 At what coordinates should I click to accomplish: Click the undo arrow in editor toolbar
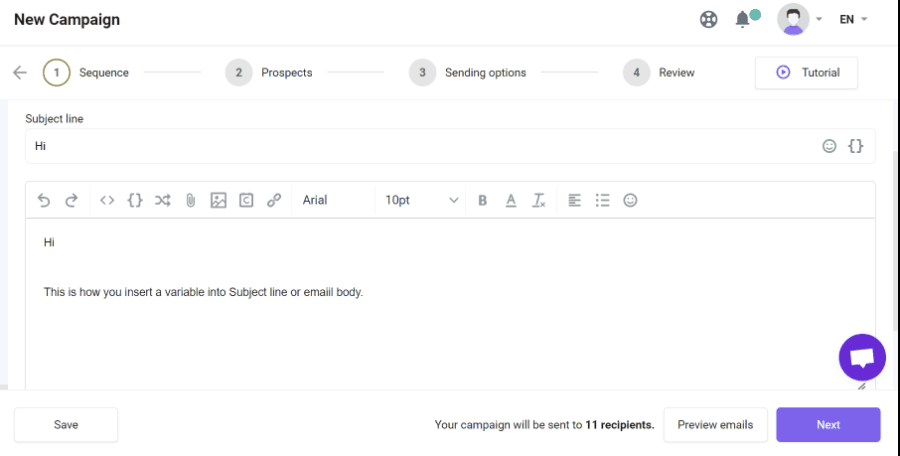[x=44, y=200]
